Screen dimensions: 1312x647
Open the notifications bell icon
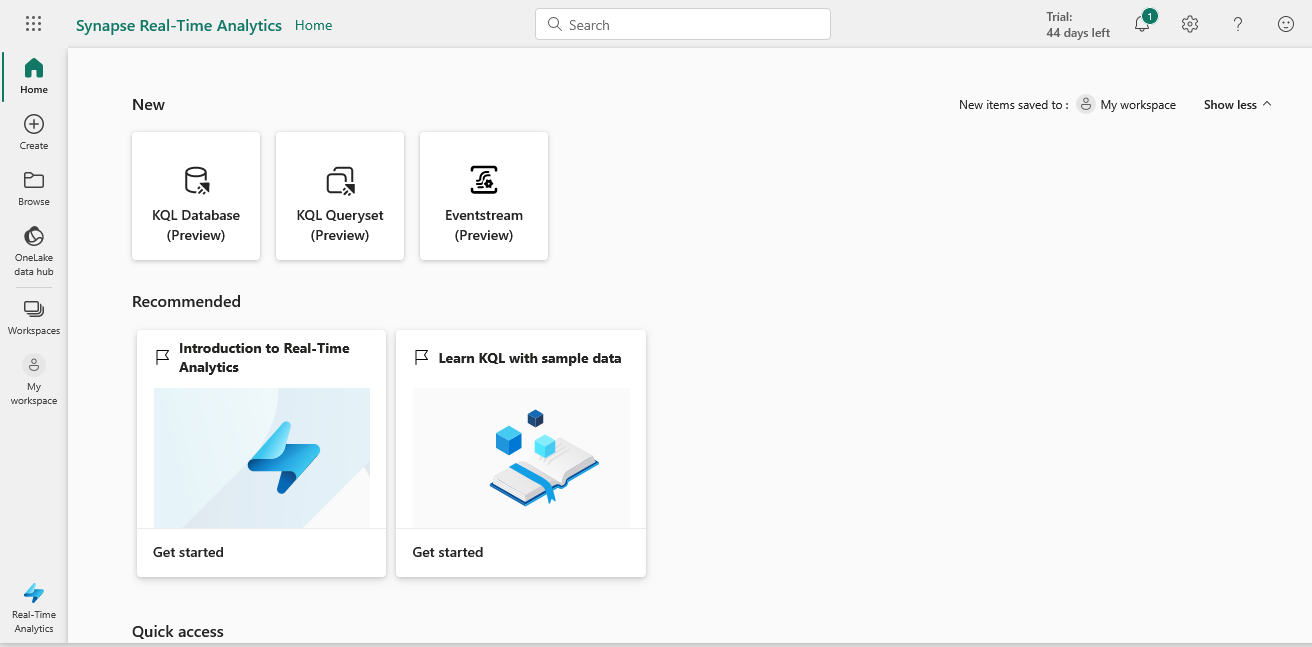pos(1142,25)
